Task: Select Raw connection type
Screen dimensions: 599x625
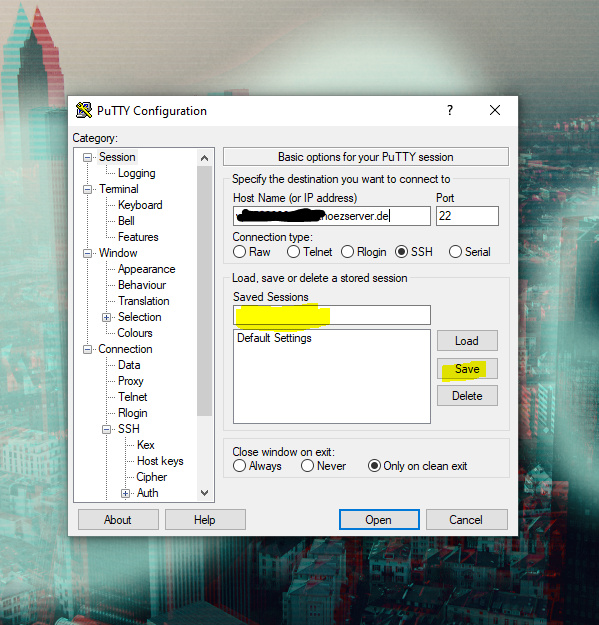Action: (239, 252)
